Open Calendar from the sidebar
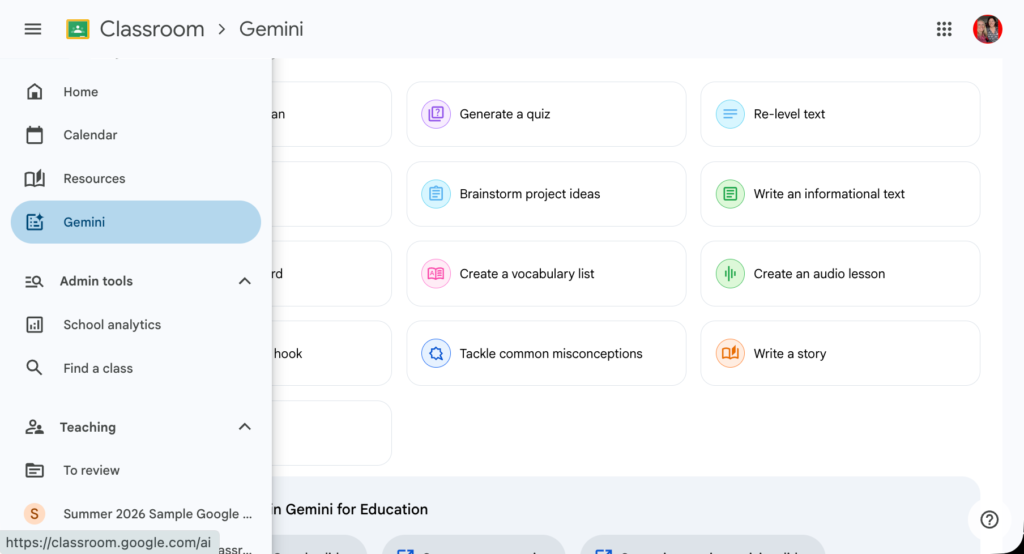This screenshot has height=554, width=1024. 136,135
